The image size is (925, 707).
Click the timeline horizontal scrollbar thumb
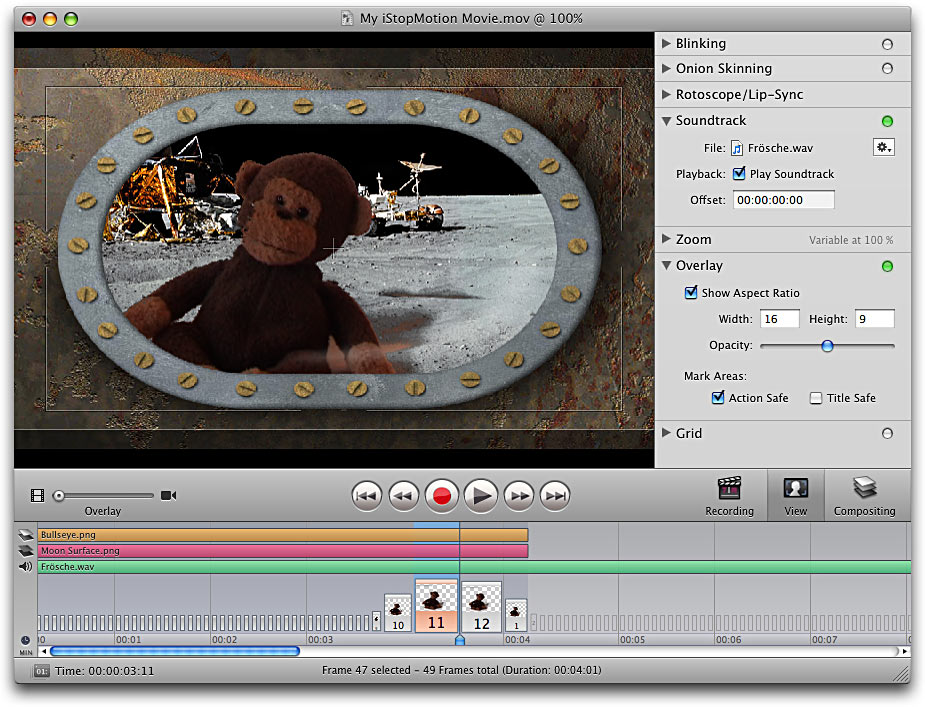(x=175, y=652)
